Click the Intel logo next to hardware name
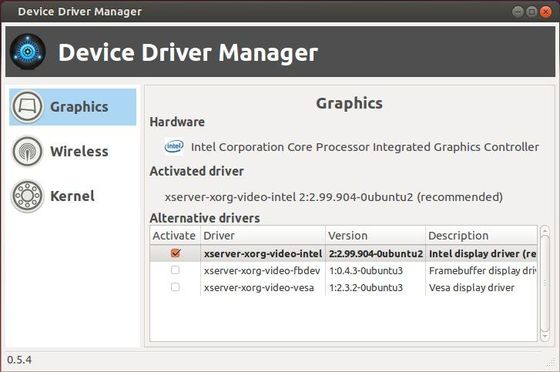This screenshot has height=372, width=560. click(174, 146)
